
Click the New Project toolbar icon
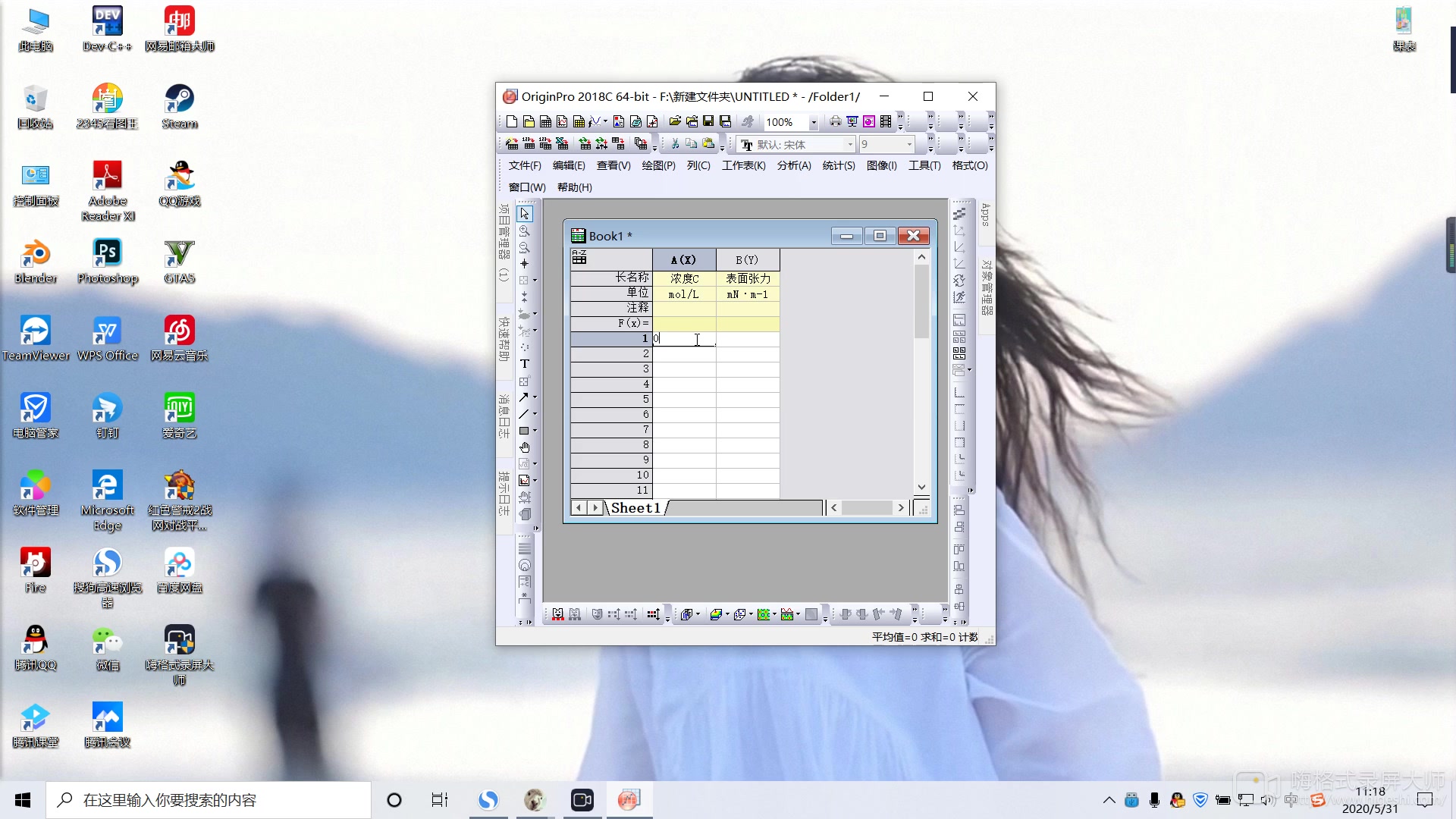[x=512, y=121]
